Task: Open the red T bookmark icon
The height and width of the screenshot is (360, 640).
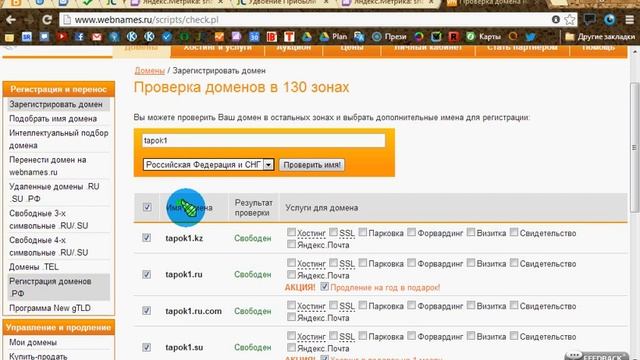Action: 289,37
